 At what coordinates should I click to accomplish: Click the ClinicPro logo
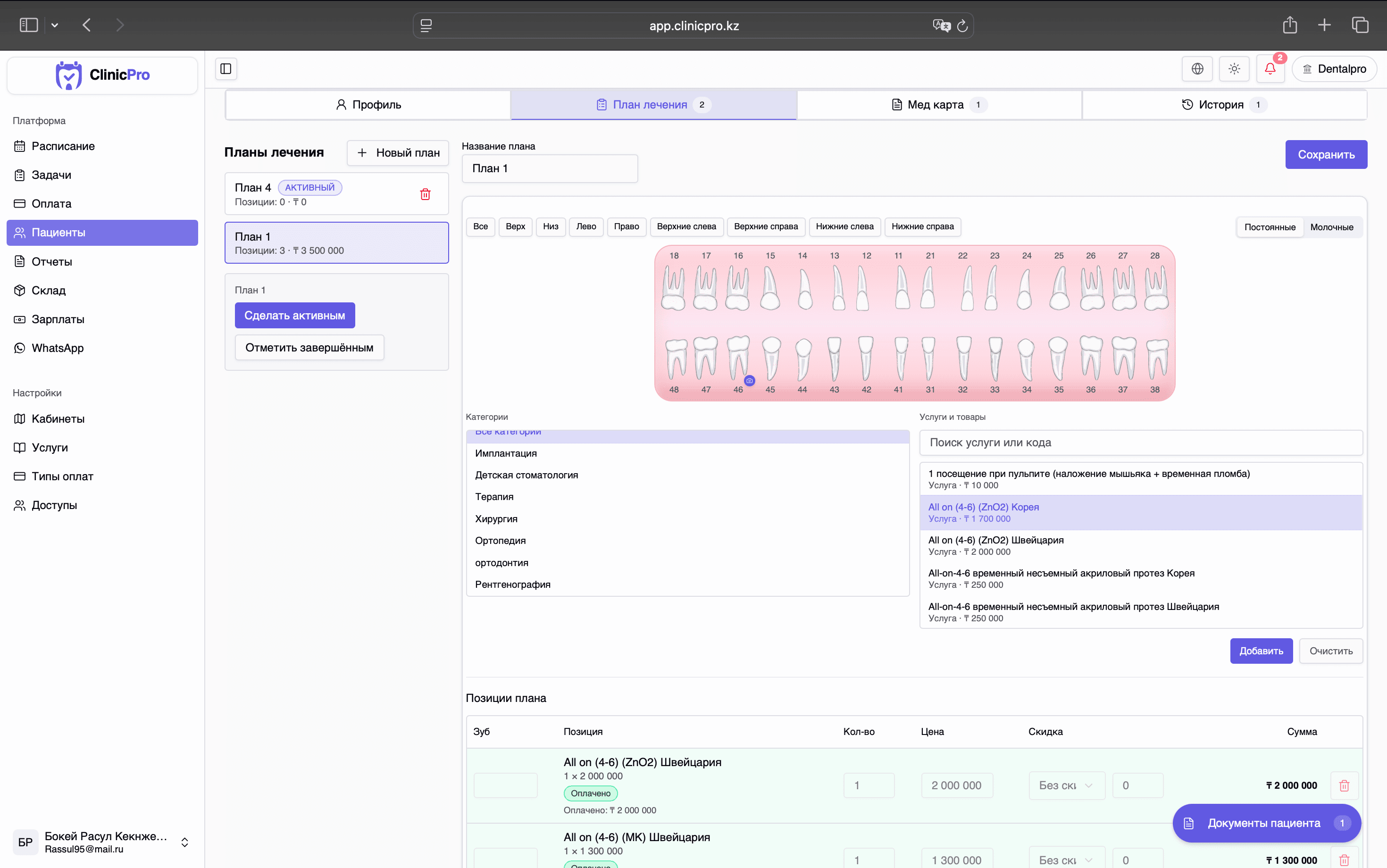coord(101,75)
